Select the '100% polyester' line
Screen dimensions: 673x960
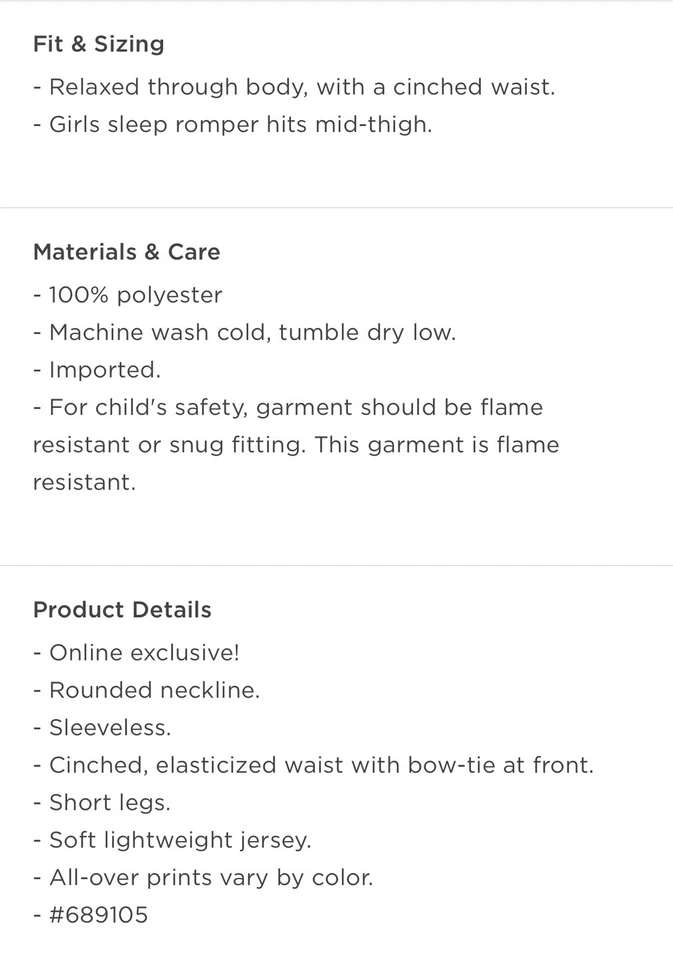[128, 295]
